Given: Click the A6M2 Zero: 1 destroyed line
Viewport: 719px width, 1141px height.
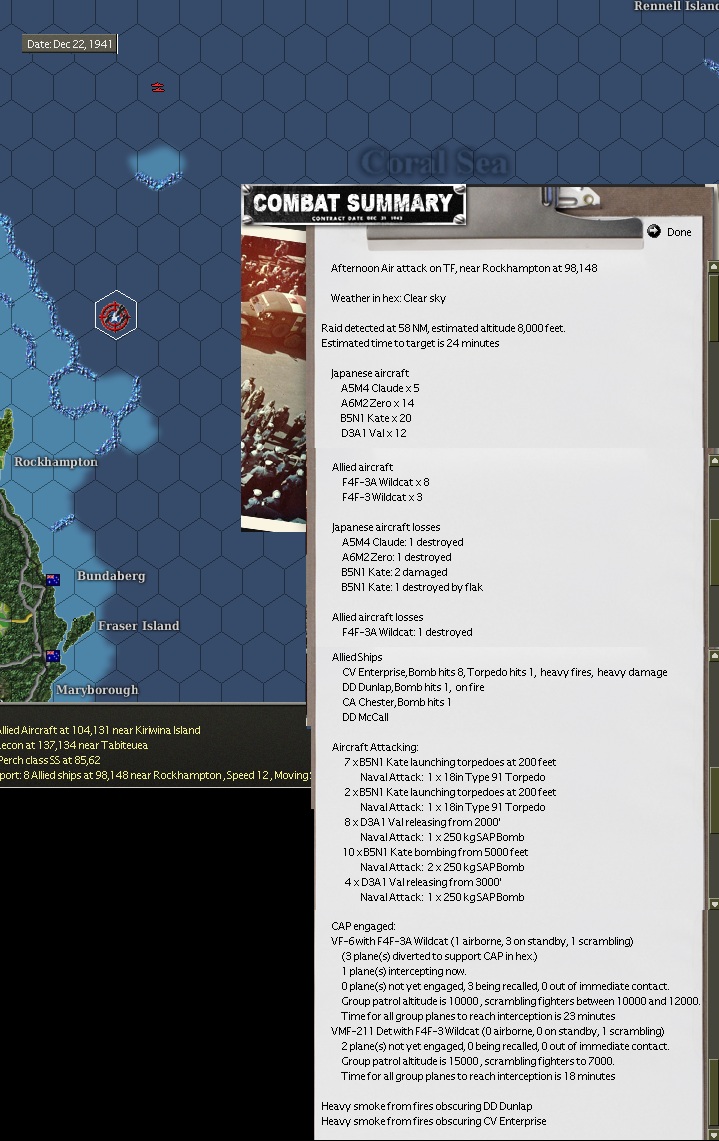Looking at the screenshot, I should [397, 557].
